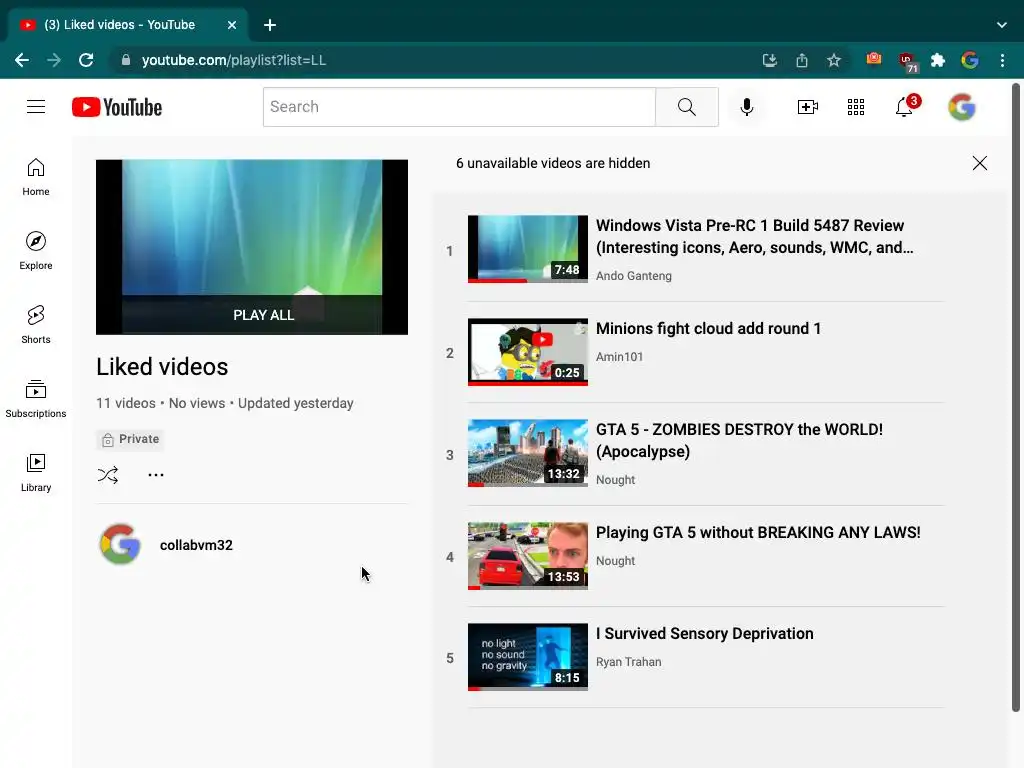Viewport: 1024px width, 768px height.
Task: Click the address bar URL youtube.com/playlist?list=LL
Action: 234,60
